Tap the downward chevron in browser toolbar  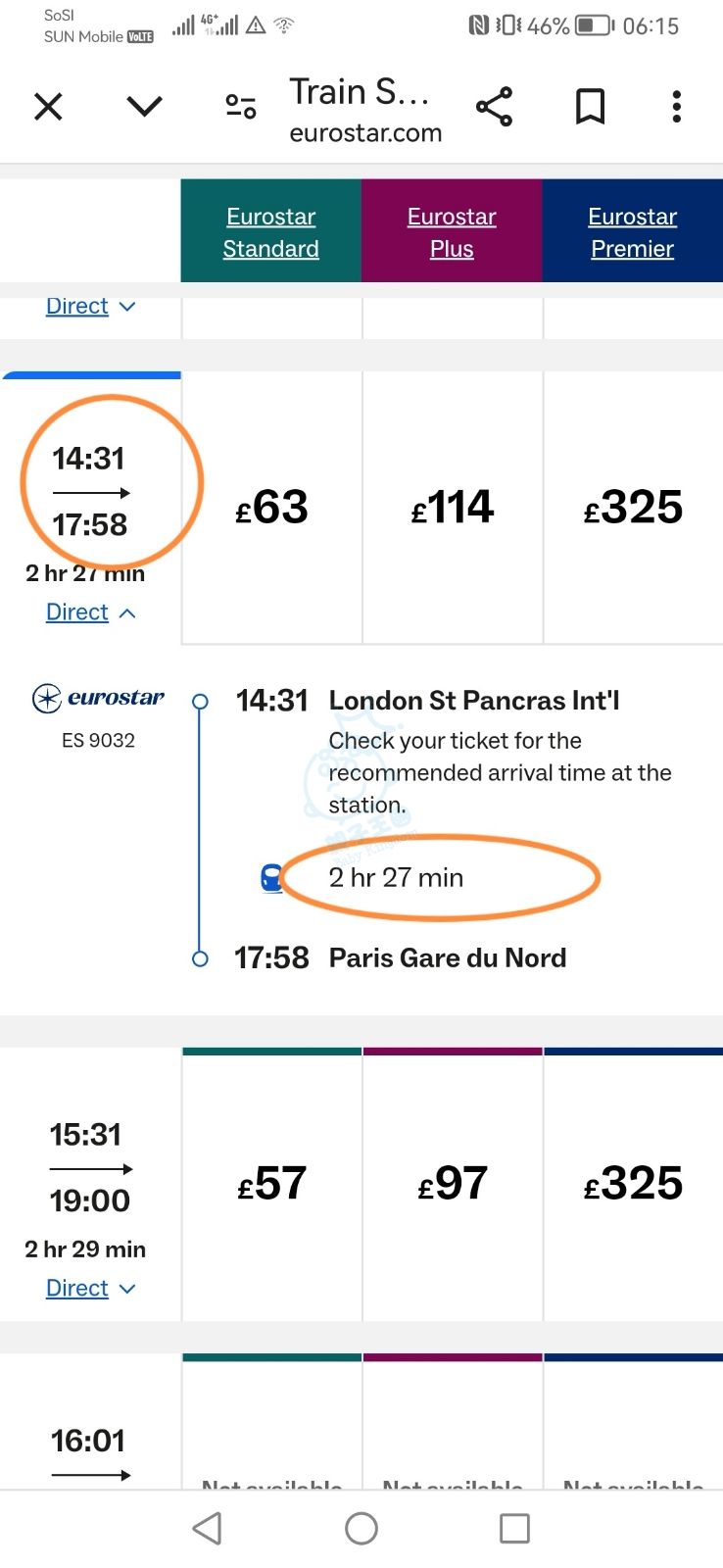tap(145, 106)
